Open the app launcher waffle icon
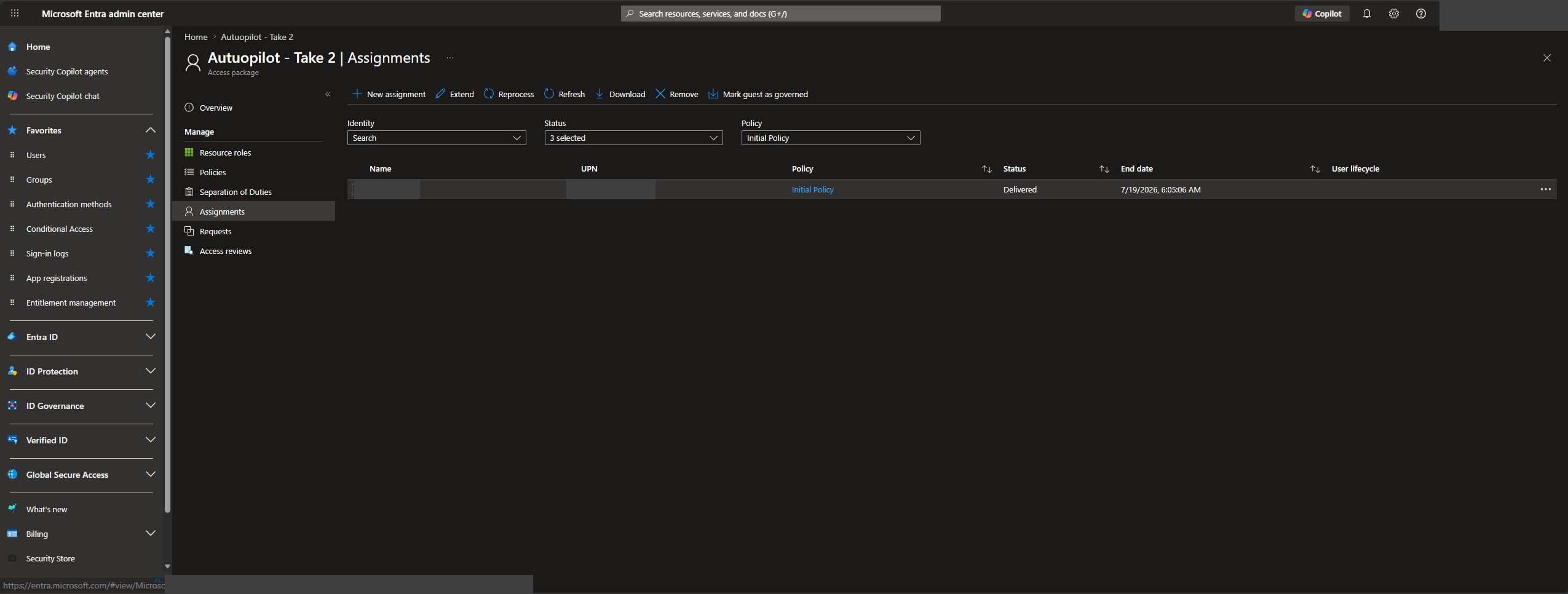The image size is (1568, 594). (15, 13)
